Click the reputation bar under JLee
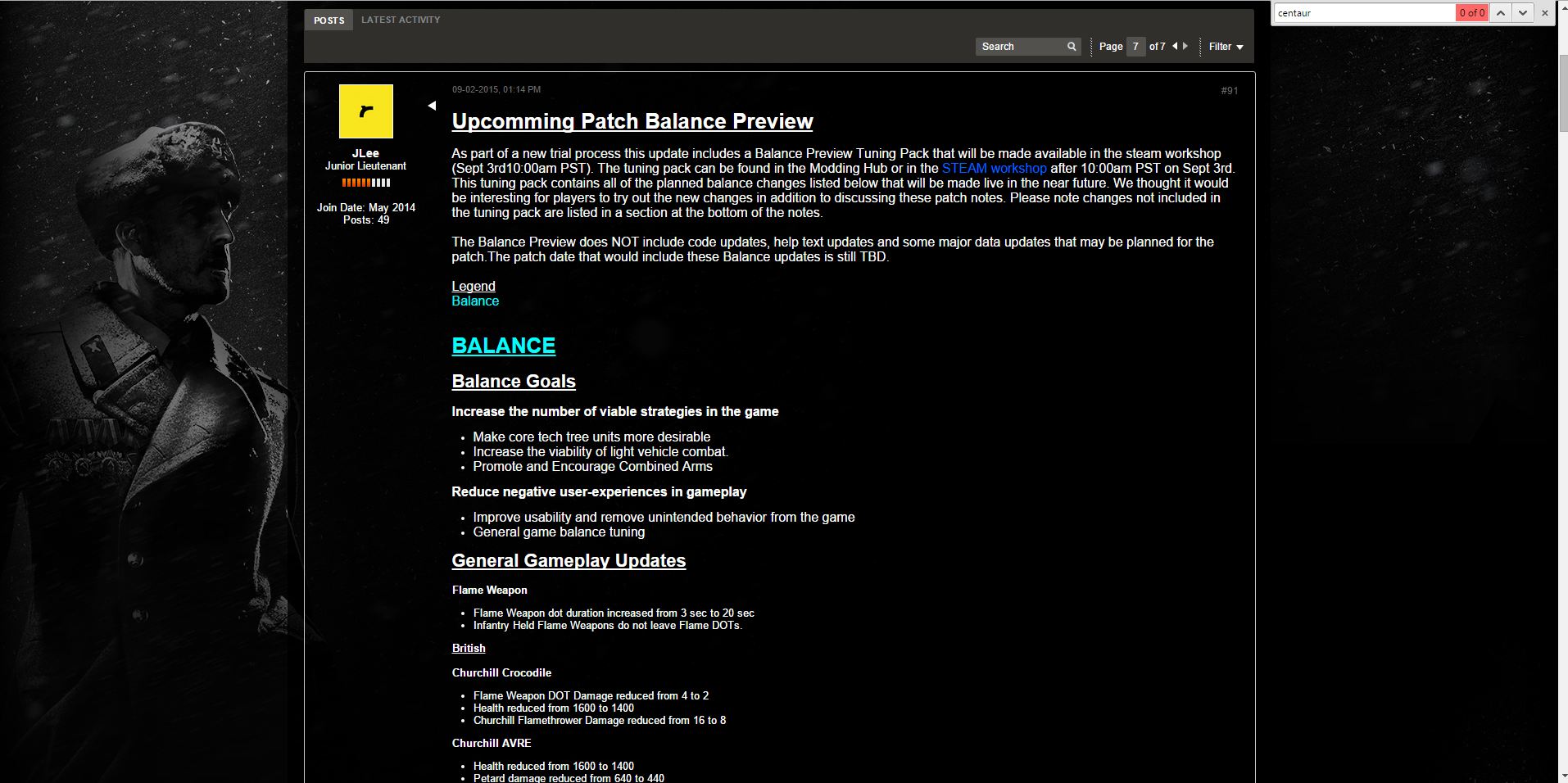The image size is (1568, 783). [x=366, y=183]
